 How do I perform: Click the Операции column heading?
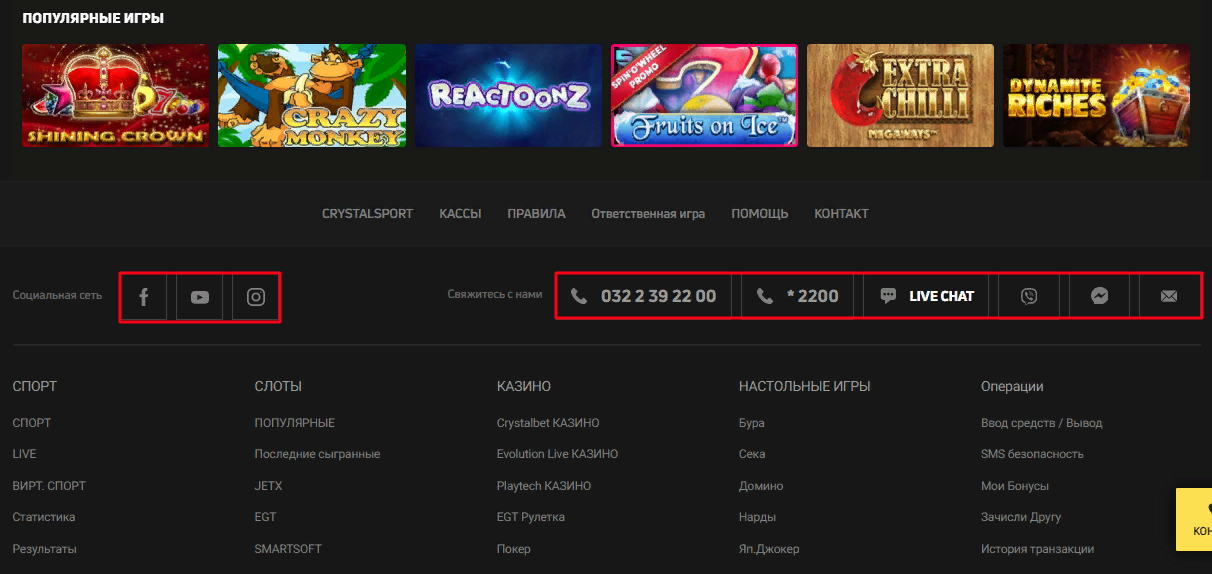1012,386
